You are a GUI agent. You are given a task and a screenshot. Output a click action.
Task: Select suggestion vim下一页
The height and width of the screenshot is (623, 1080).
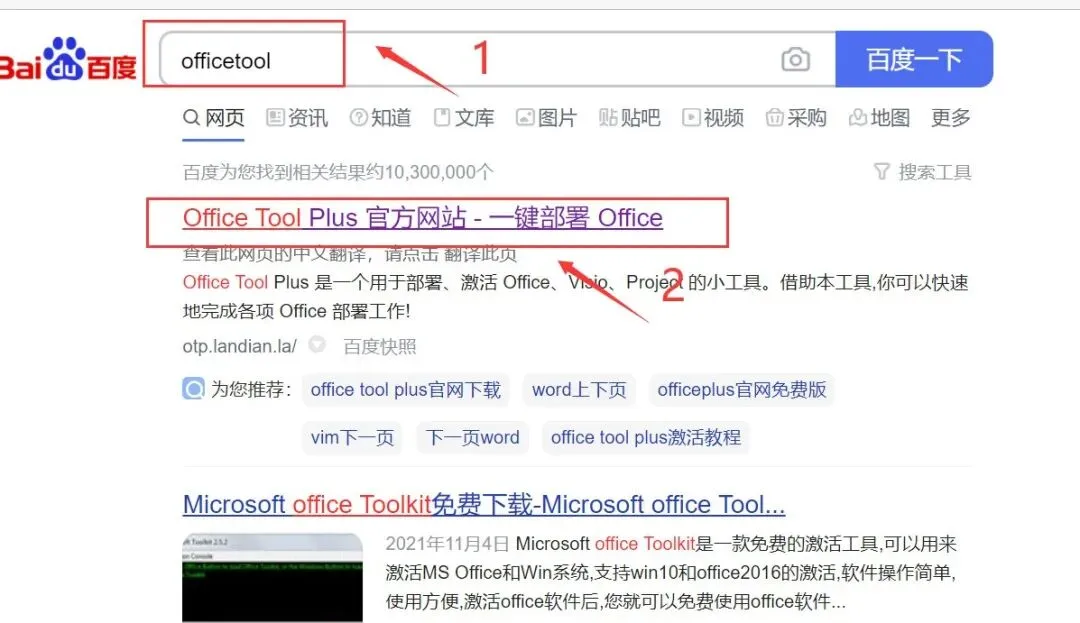352,437
